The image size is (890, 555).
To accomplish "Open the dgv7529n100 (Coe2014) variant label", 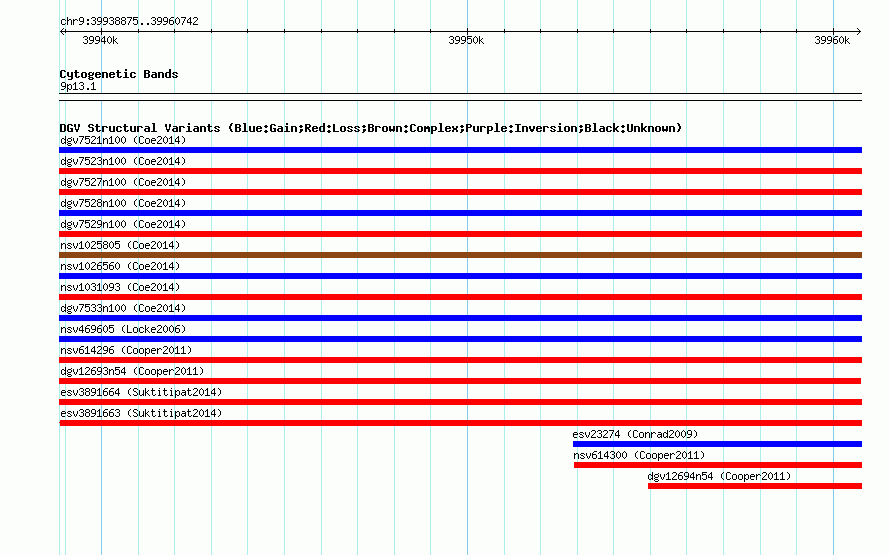I will 123,224.
